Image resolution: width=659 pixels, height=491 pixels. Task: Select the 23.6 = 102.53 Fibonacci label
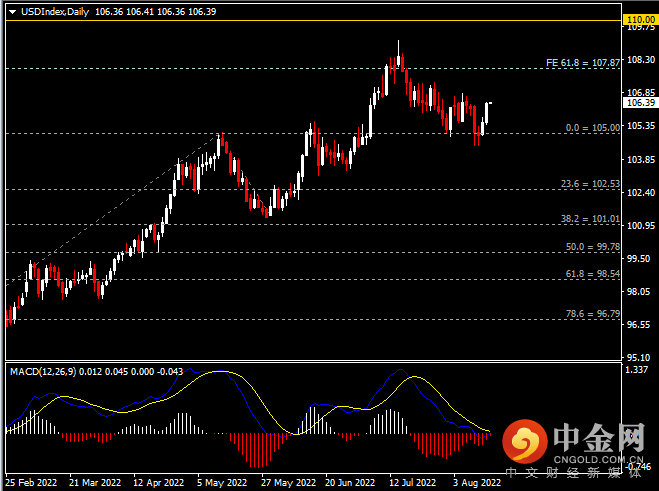(x=590, y=184)
